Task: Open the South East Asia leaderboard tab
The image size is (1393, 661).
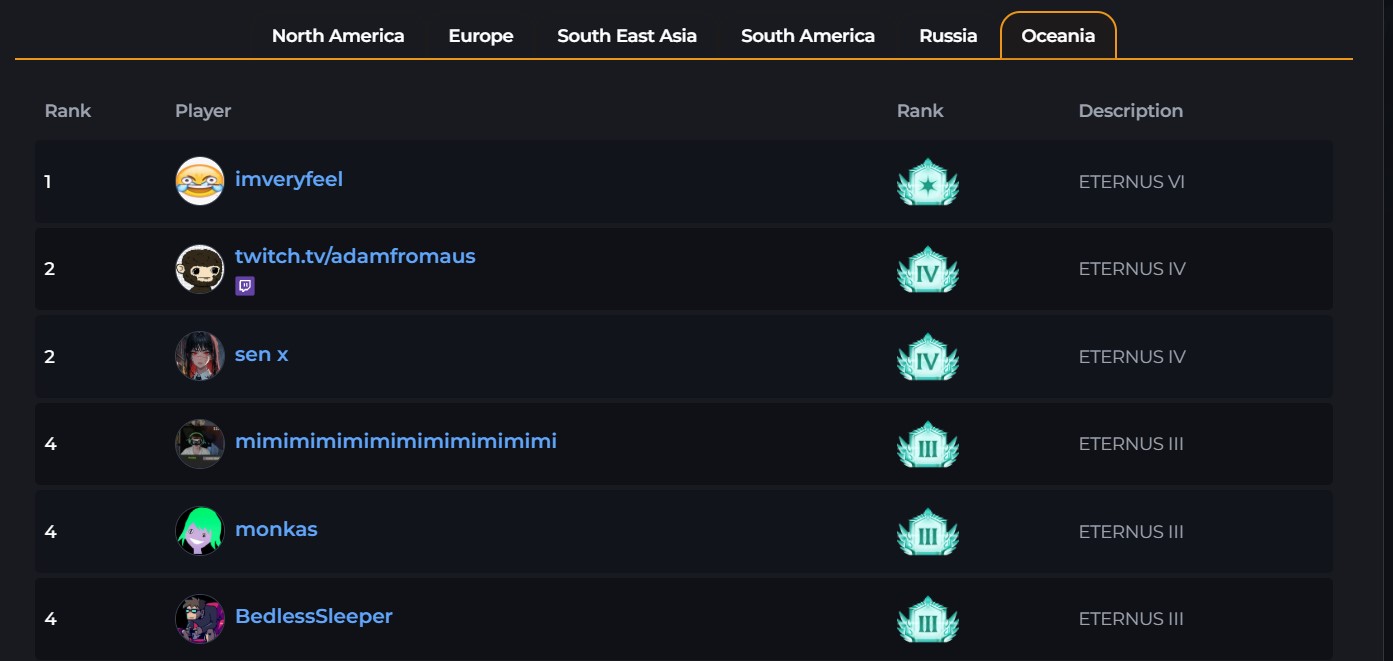Action: pyautogui.click(x=627, y=36)
